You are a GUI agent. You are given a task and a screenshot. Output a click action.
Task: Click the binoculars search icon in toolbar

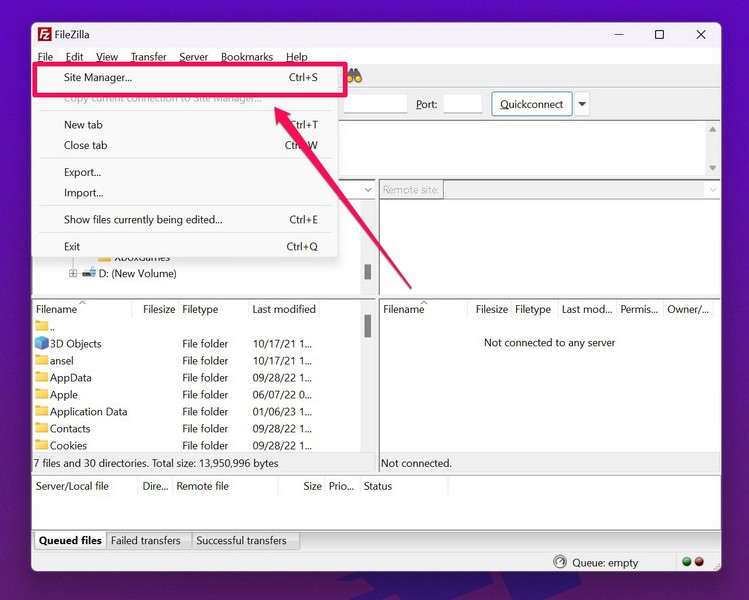[x=353, y=76]
